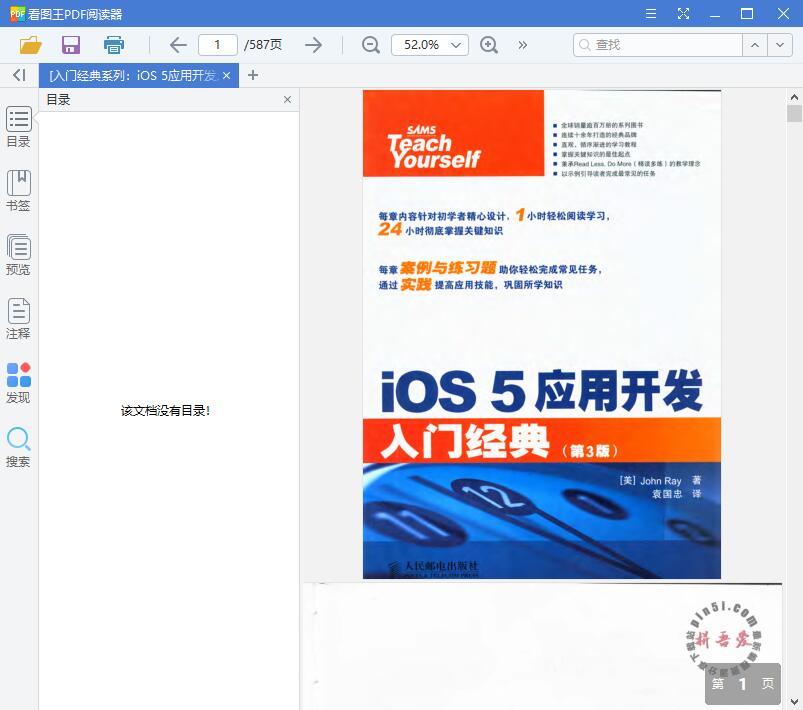Print the PDF document

coord(114,45)
